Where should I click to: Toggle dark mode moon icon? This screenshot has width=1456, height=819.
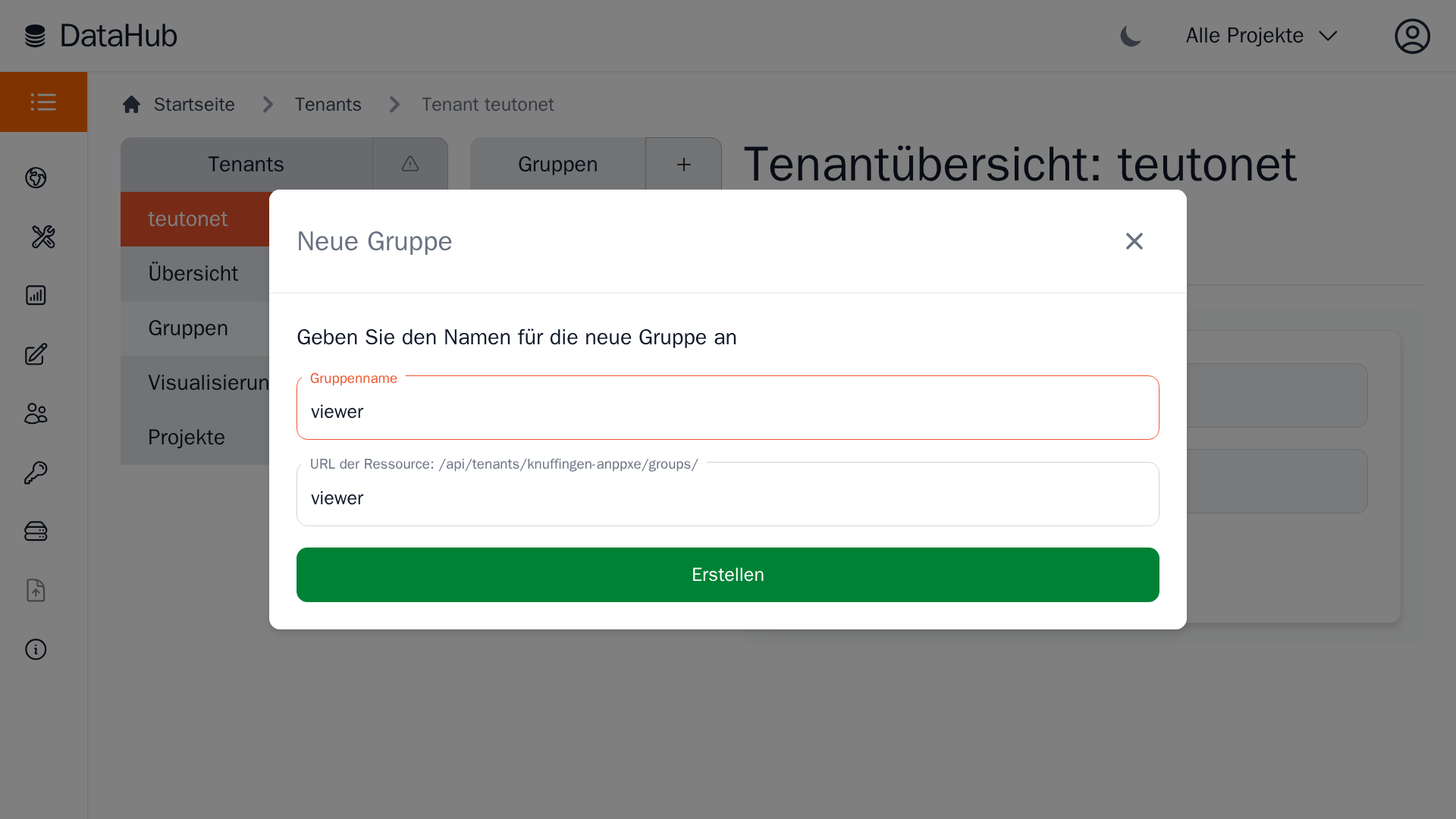(x=1130, y=36)
